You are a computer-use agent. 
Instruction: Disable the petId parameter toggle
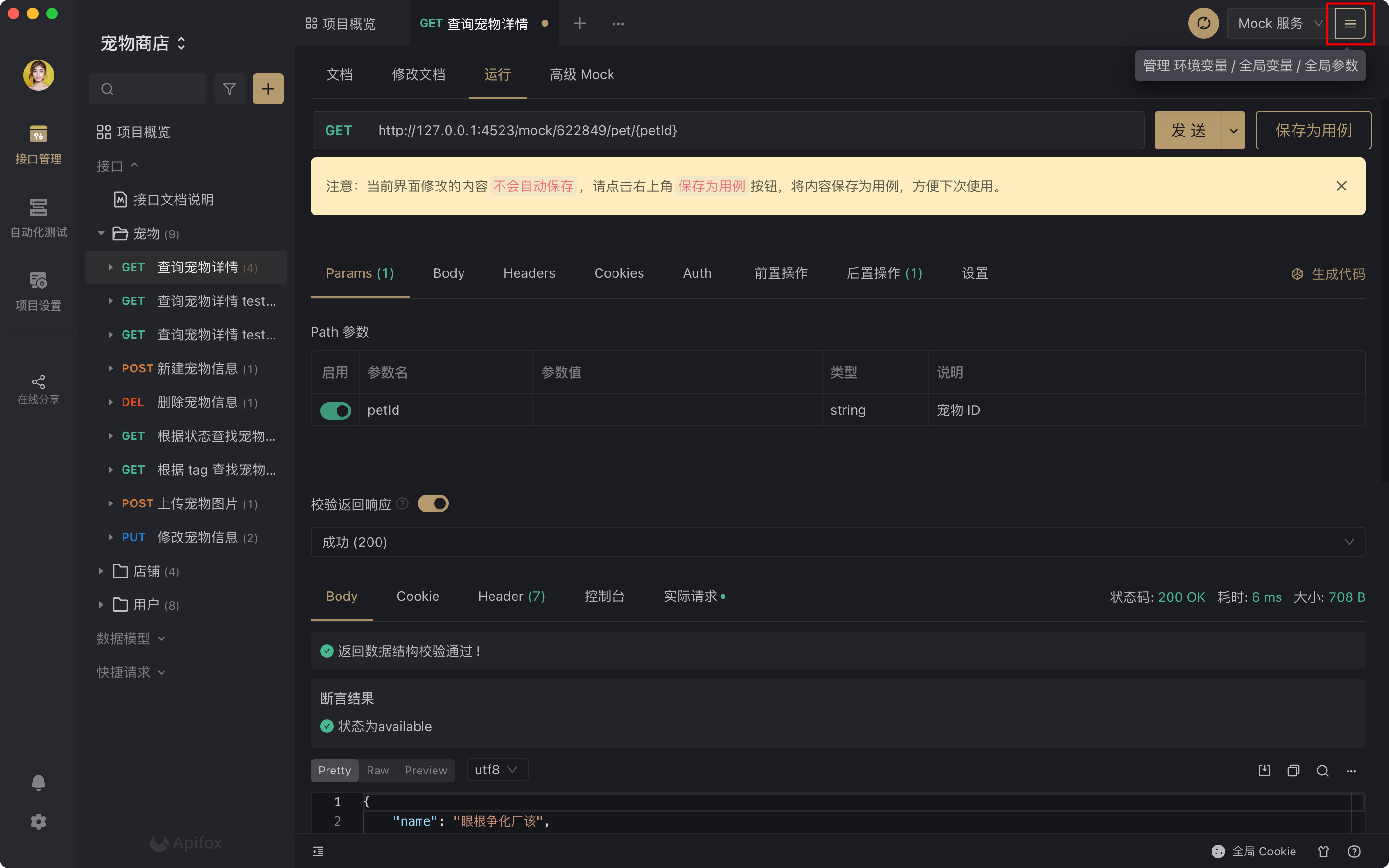tap(335, 410)
